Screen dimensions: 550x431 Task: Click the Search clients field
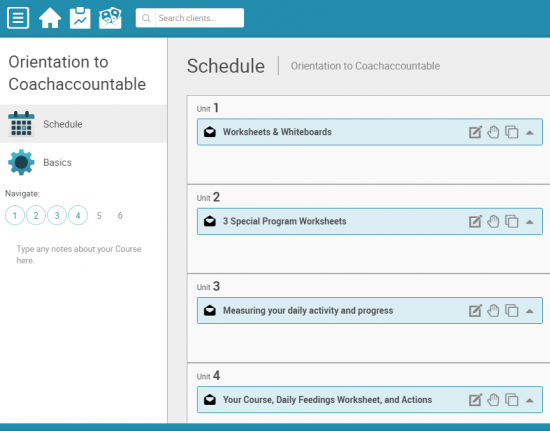tap(190, 18)
